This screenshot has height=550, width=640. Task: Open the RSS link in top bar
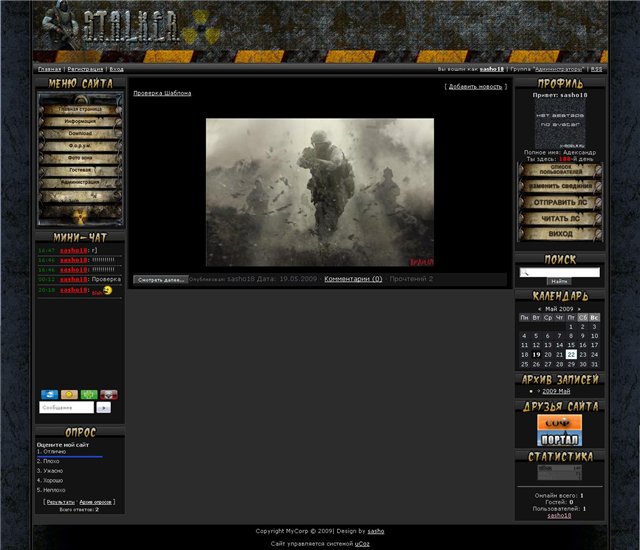596,69
